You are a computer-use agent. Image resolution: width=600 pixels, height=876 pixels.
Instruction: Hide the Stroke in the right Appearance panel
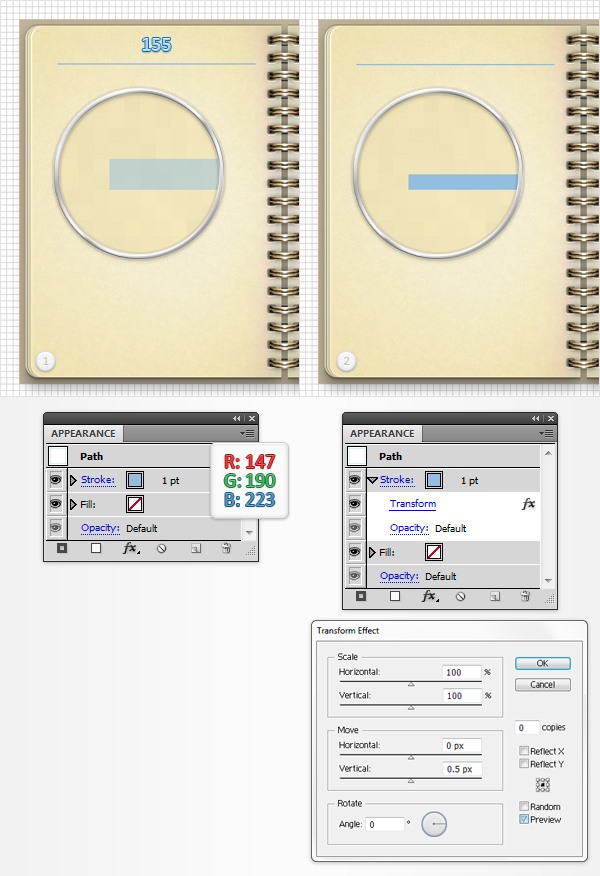click(x=354, y=480)
